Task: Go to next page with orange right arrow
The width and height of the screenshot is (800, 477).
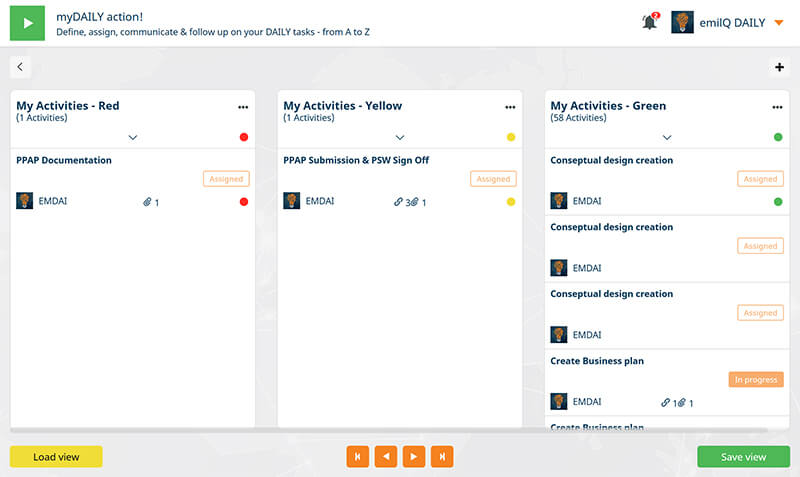Action: 414,457
